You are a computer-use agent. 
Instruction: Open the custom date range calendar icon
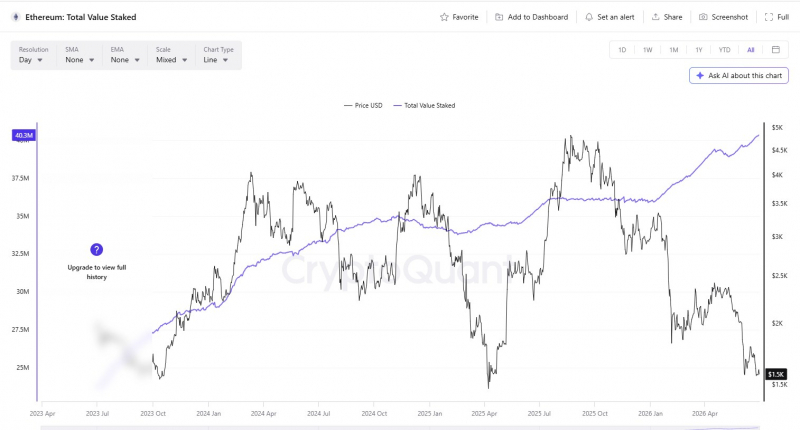point(776,49)
